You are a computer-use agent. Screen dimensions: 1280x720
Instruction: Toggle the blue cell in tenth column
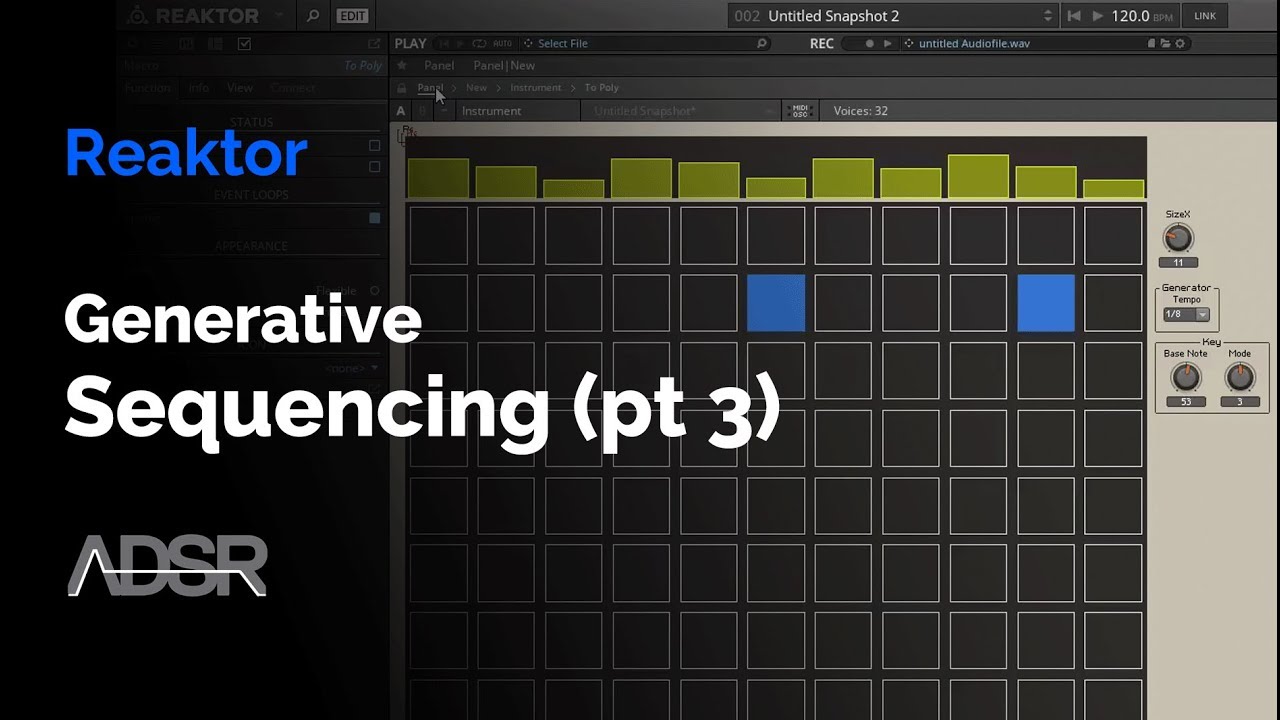[1046, 303]
